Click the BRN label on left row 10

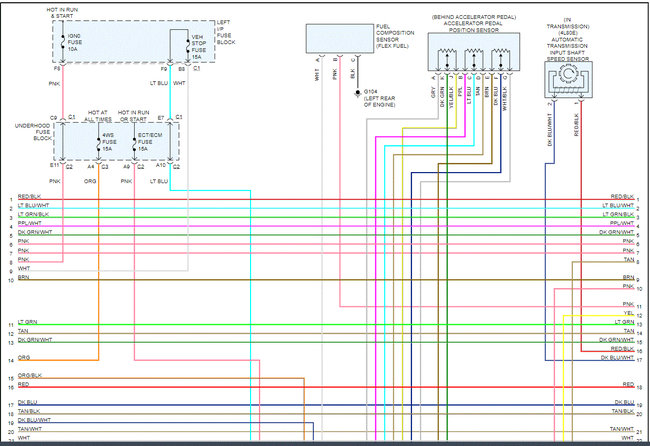pyautogui.click(x=24, y=277)
